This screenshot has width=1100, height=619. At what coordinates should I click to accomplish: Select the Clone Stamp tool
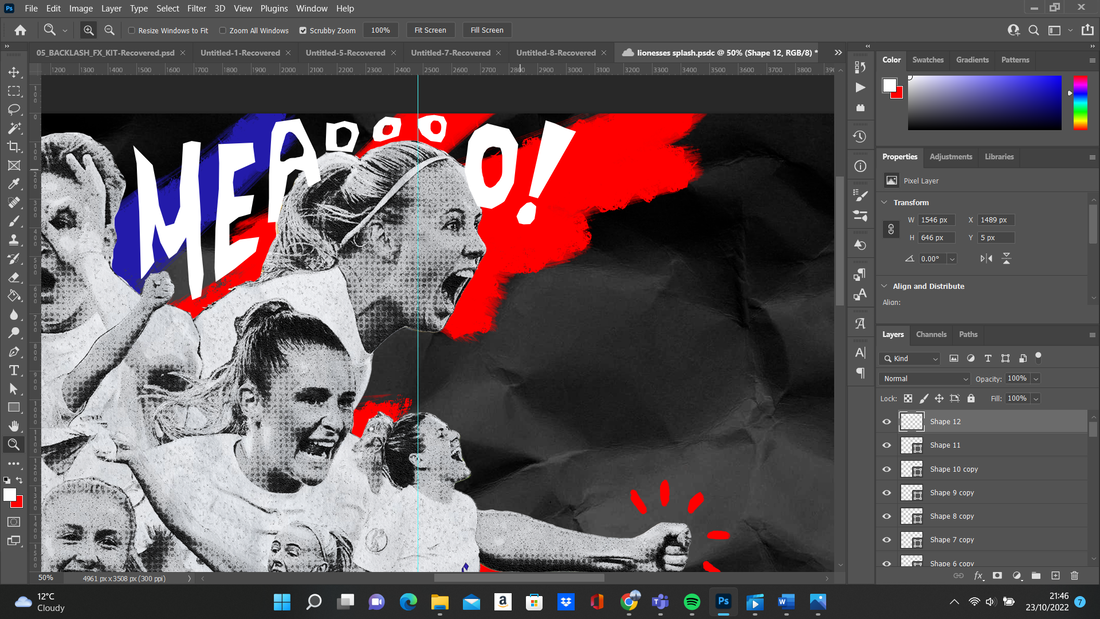tap(14, 240)
